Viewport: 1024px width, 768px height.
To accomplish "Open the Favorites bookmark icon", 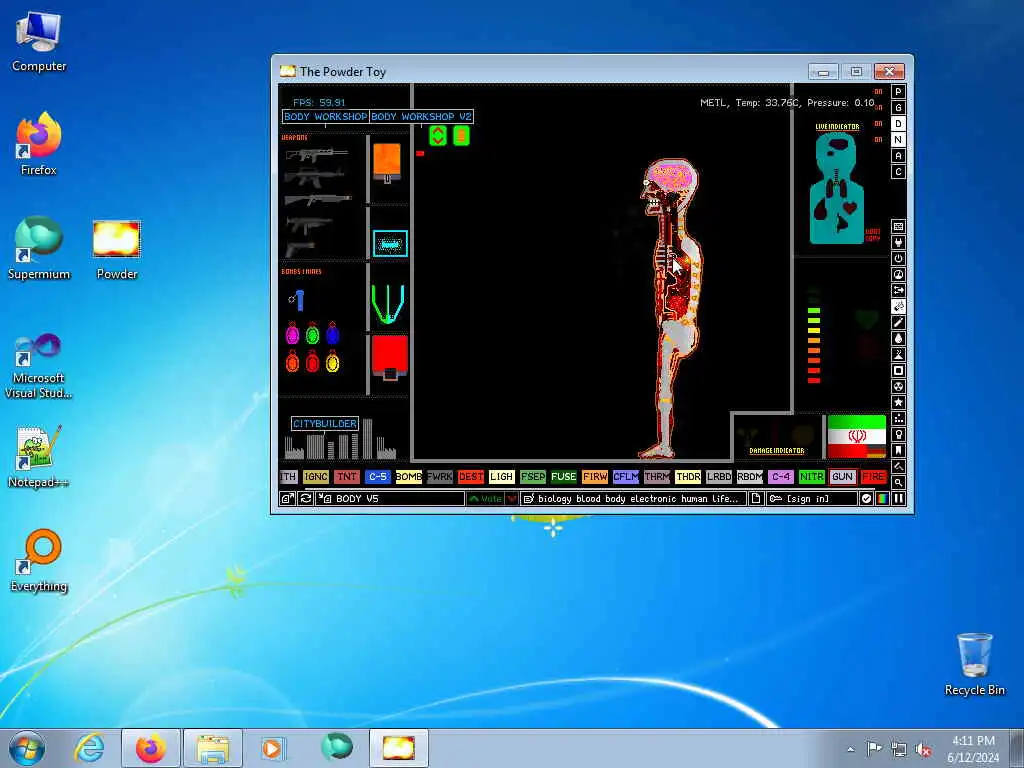I will click(x=898, y=451).
